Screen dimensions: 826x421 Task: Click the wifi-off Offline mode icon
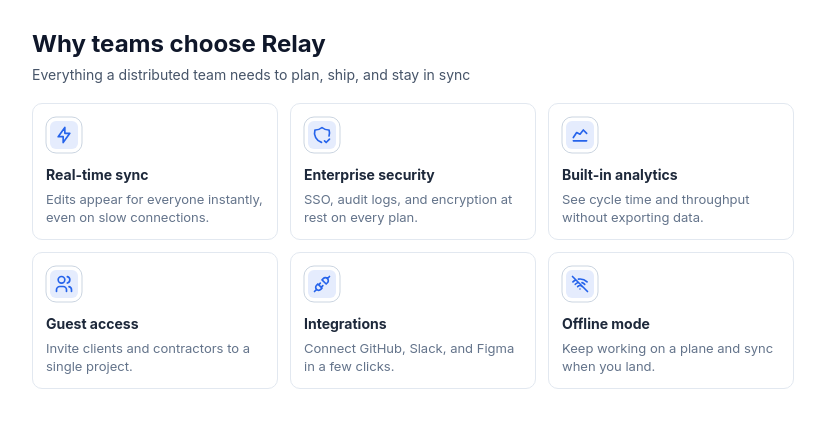(580, 284)
